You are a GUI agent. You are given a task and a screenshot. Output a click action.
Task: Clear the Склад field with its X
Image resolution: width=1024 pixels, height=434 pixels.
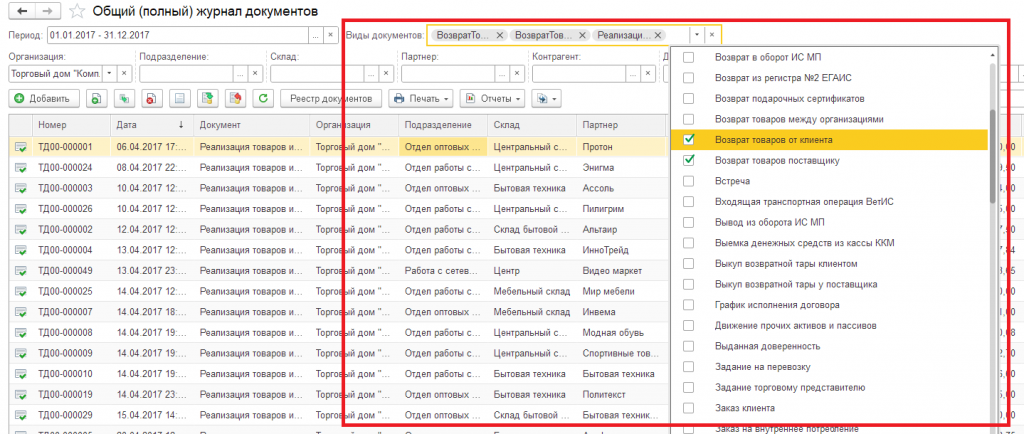point(385,73)
